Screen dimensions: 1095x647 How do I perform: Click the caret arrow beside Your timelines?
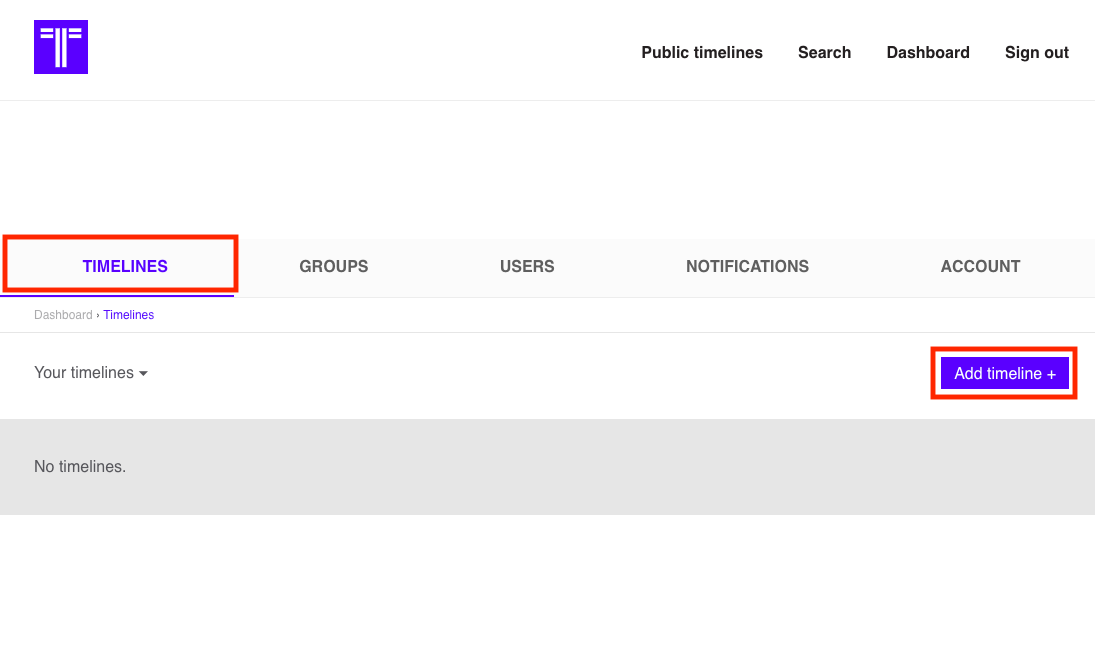point(143,374)
